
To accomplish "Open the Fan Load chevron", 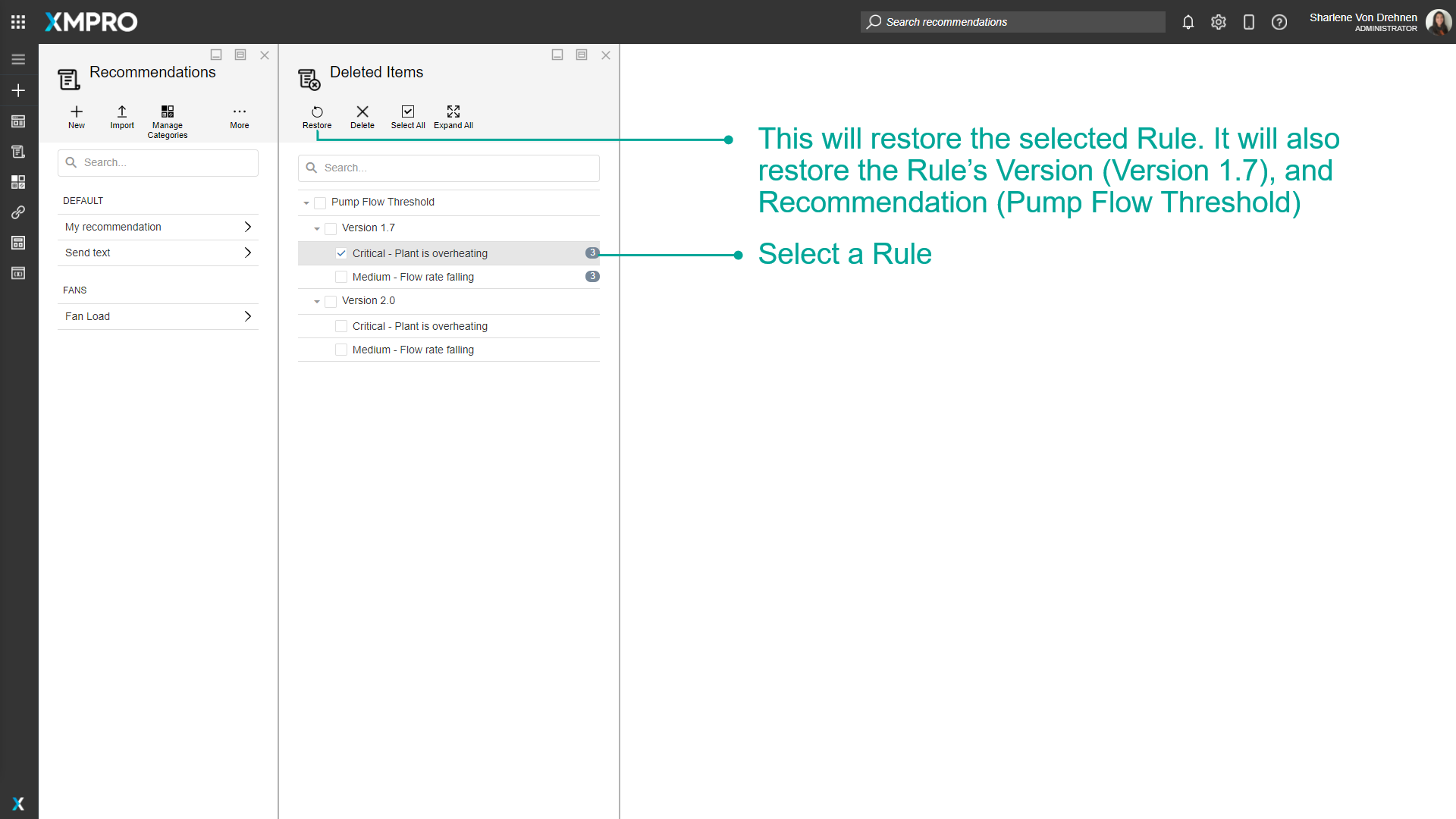I will click(x=248, y=316).
